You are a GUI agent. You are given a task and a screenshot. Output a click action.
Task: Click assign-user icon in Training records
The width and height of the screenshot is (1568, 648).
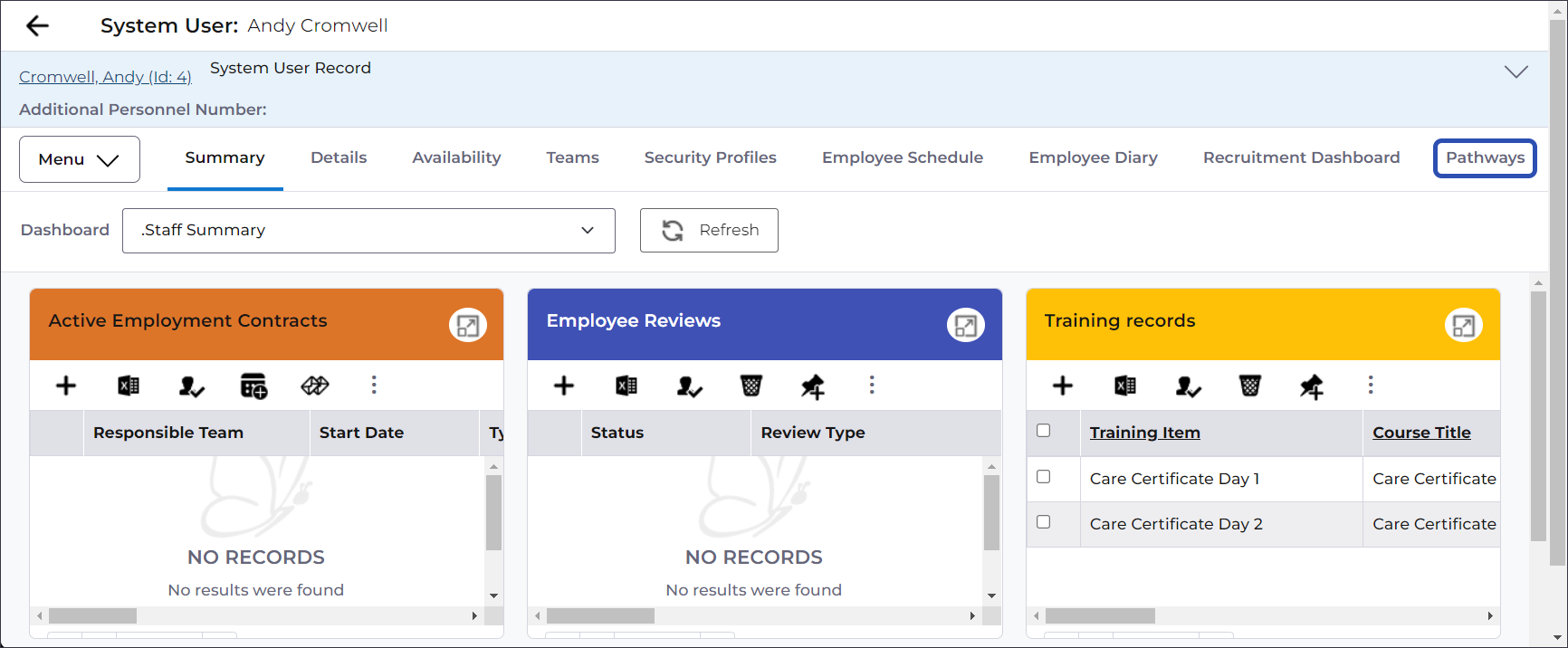(1188, 386)
